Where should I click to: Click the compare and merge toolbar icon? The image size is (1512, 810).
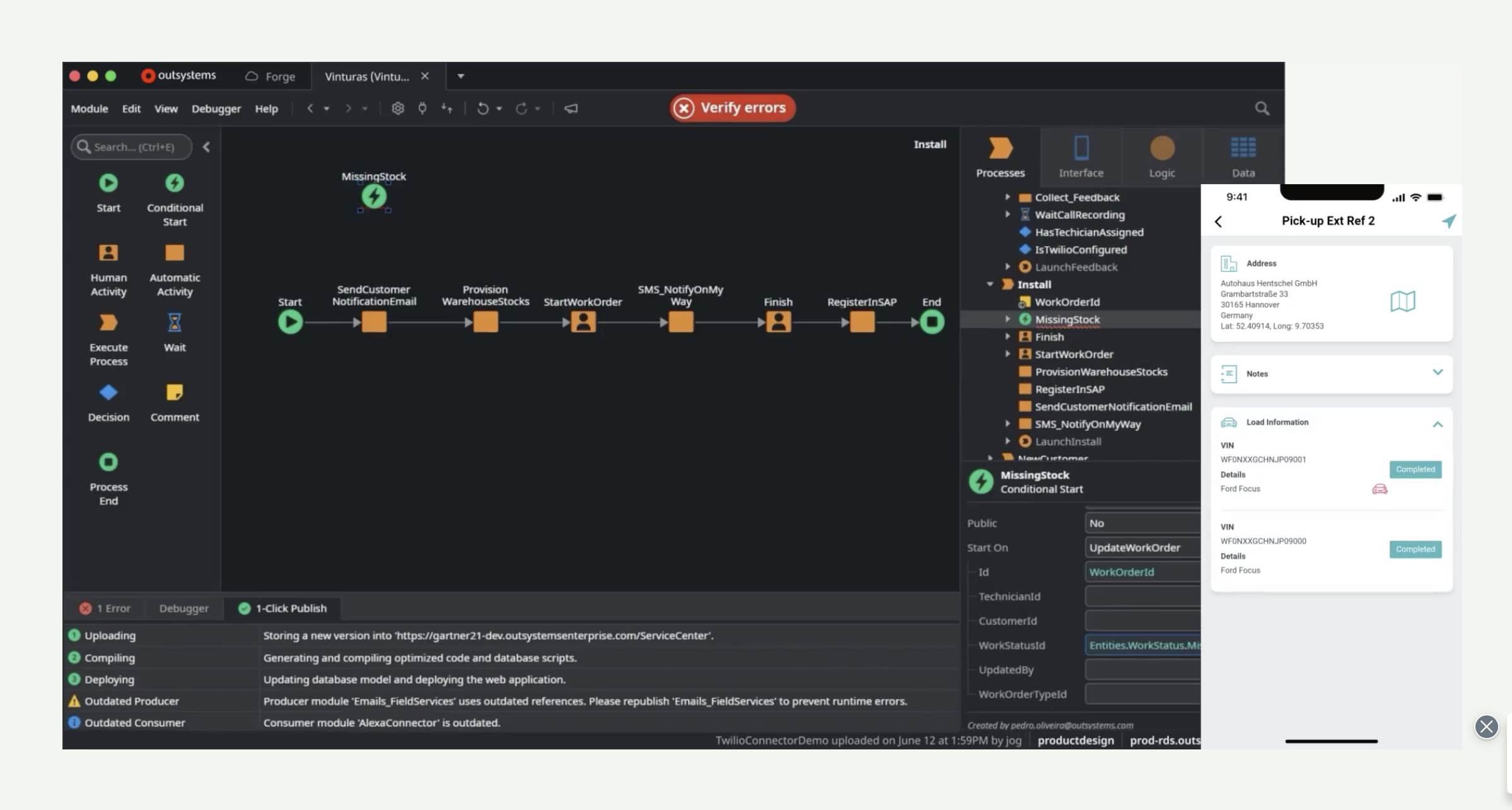pos(447,109)
